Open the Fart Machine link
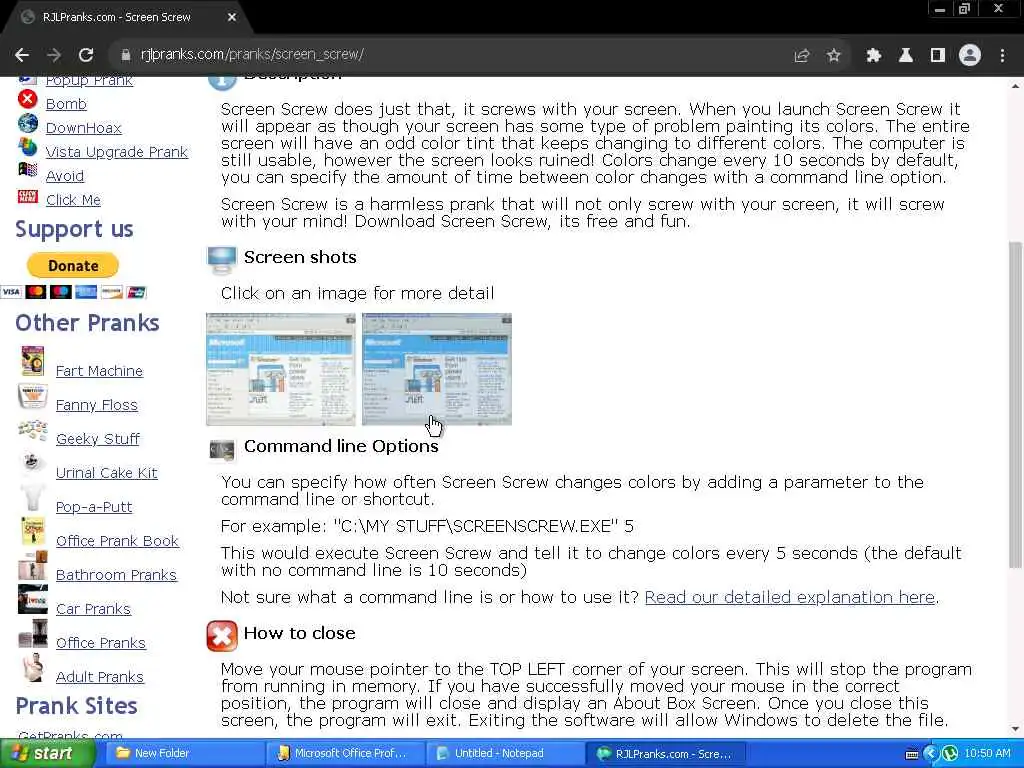The height and width of the screenshot is (768, 1024). pos(99,371)
